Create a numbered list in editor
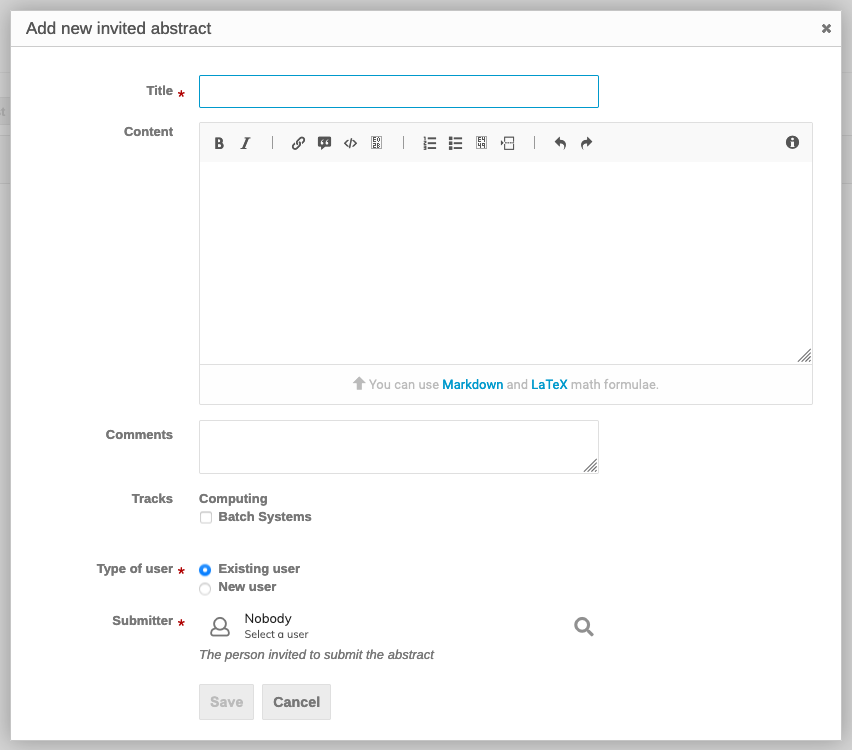The width and height of the screenshot is (852, 750). click(x=429, y=143)
